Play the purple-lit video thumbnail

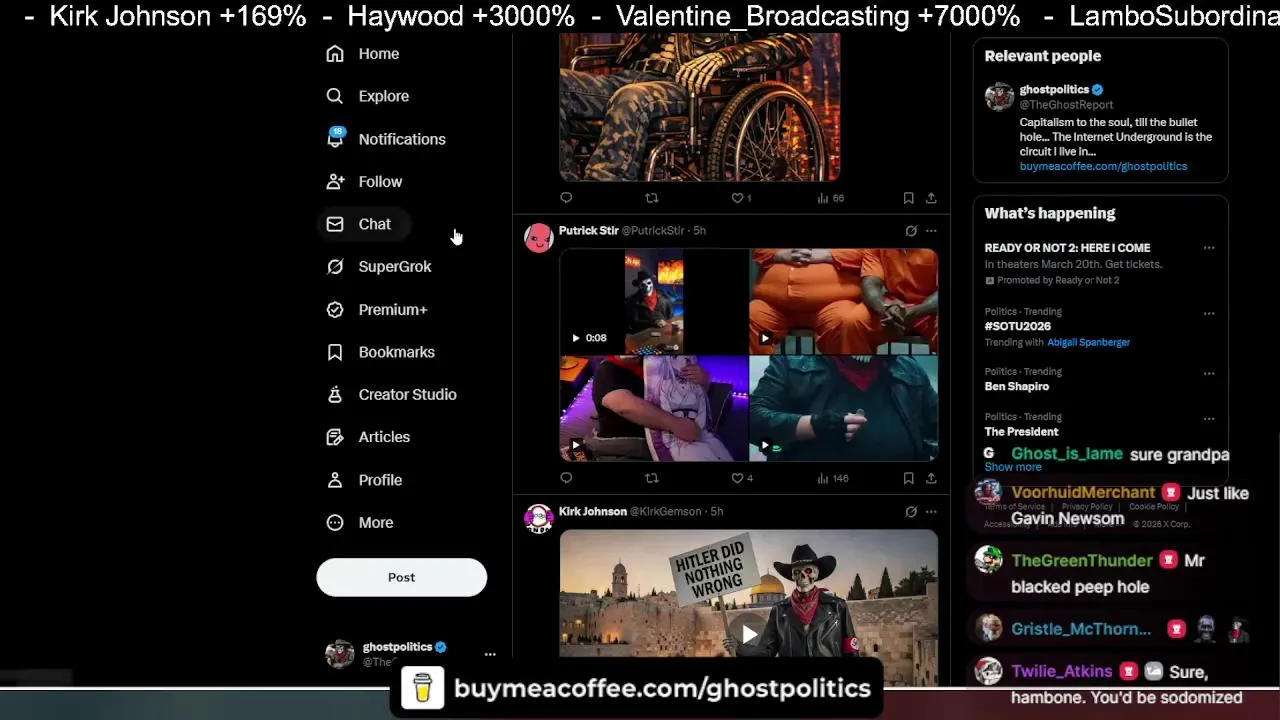[653, 408]
